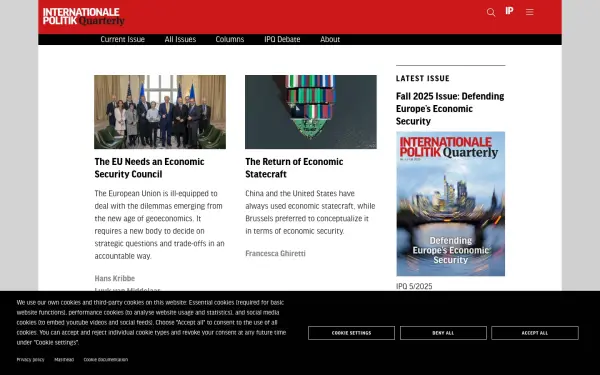Screen dimensions: 600x375
Task: Click the EU leaders group photo thumbnail
Action: point(160,112)
